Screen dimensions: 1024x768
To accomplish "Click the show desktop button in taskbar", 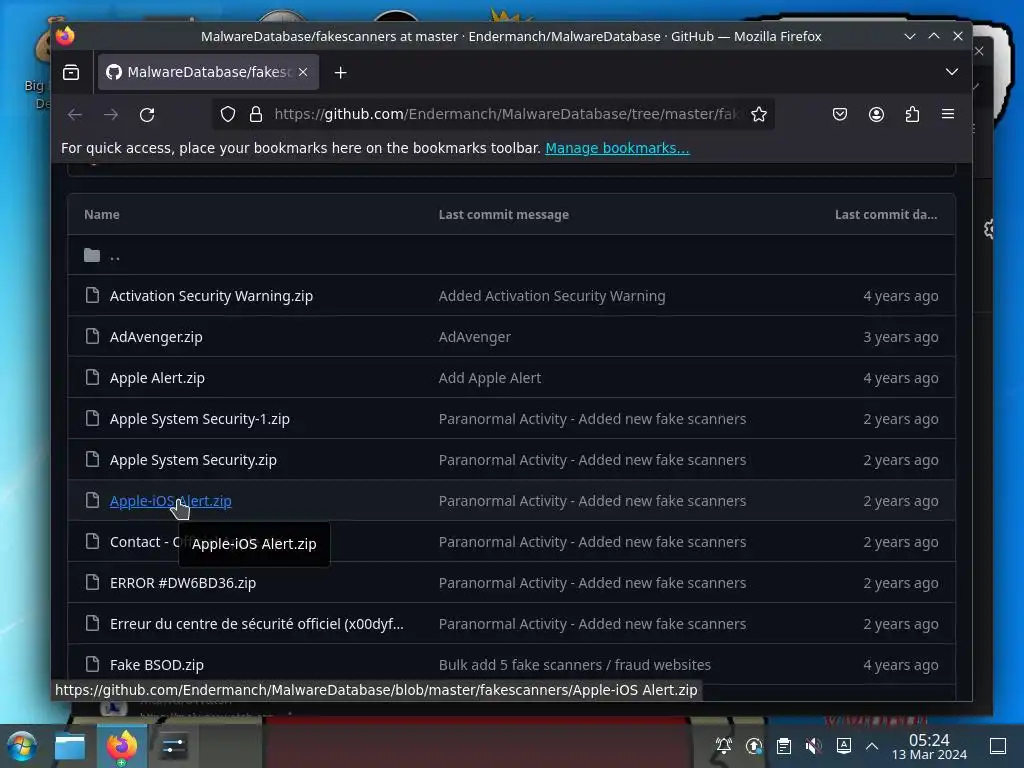I will tap(998, 746).
